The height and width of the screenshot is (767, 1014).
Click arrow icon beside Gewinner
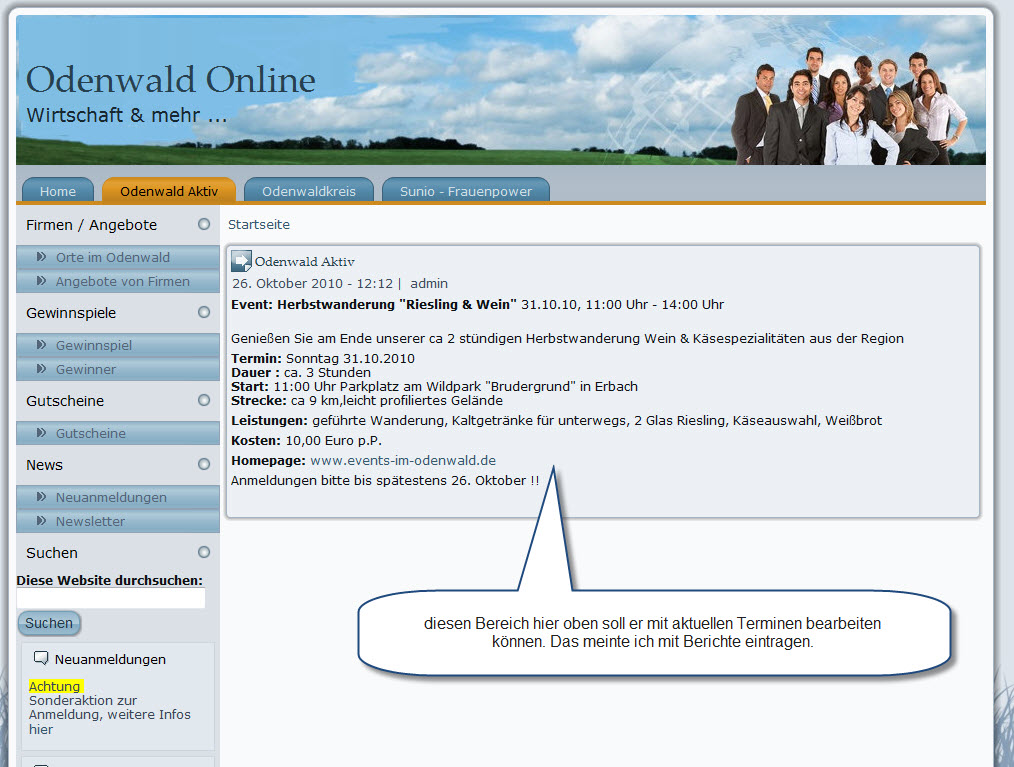[42, 369]
